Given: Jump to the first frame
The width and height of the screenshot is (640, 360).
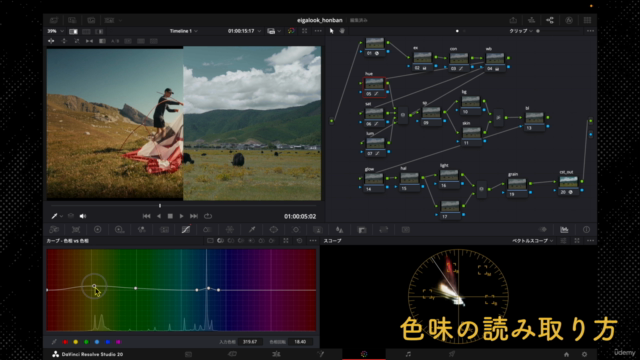Looking at the screenshot, I should tap(147, 216).
